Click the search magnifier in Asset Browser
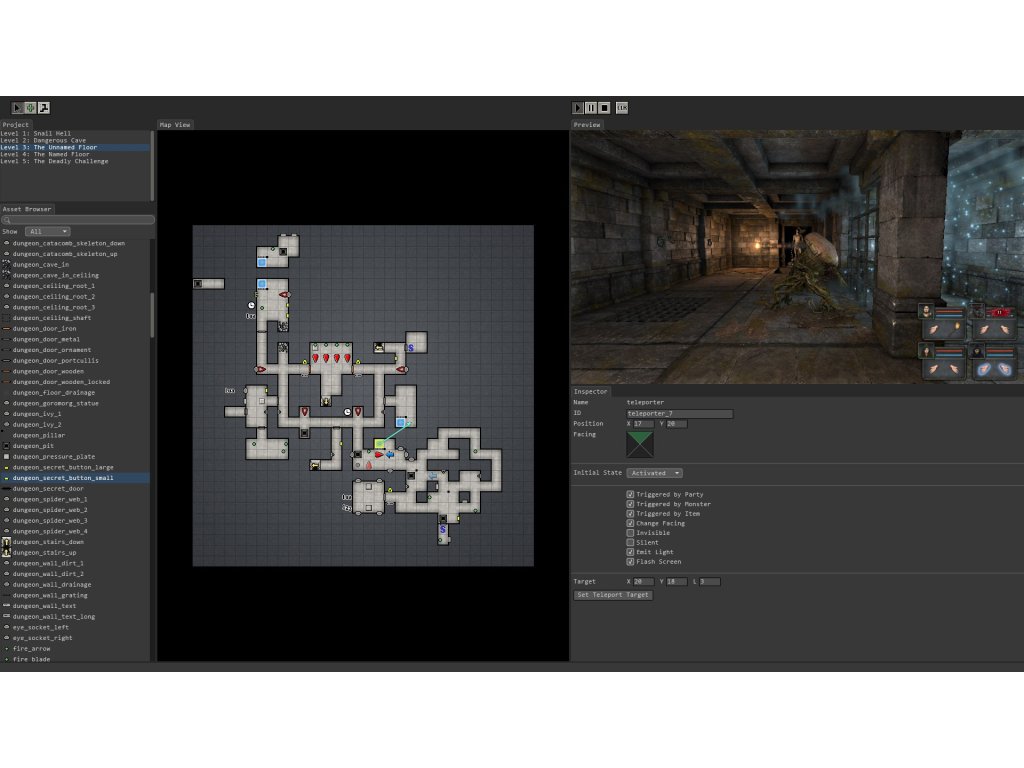 click(x=6, y=220)
